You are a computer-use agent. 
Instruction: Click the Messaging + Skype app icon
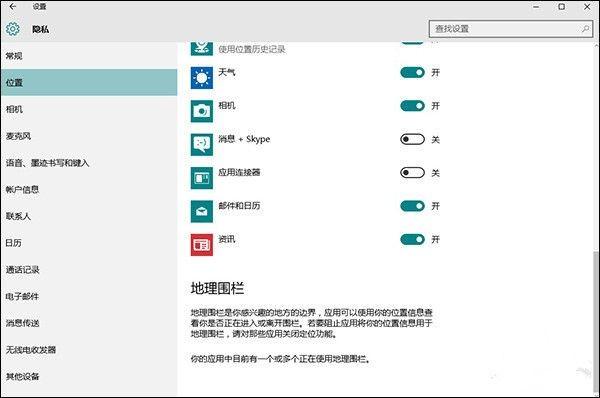click(202, 144)
